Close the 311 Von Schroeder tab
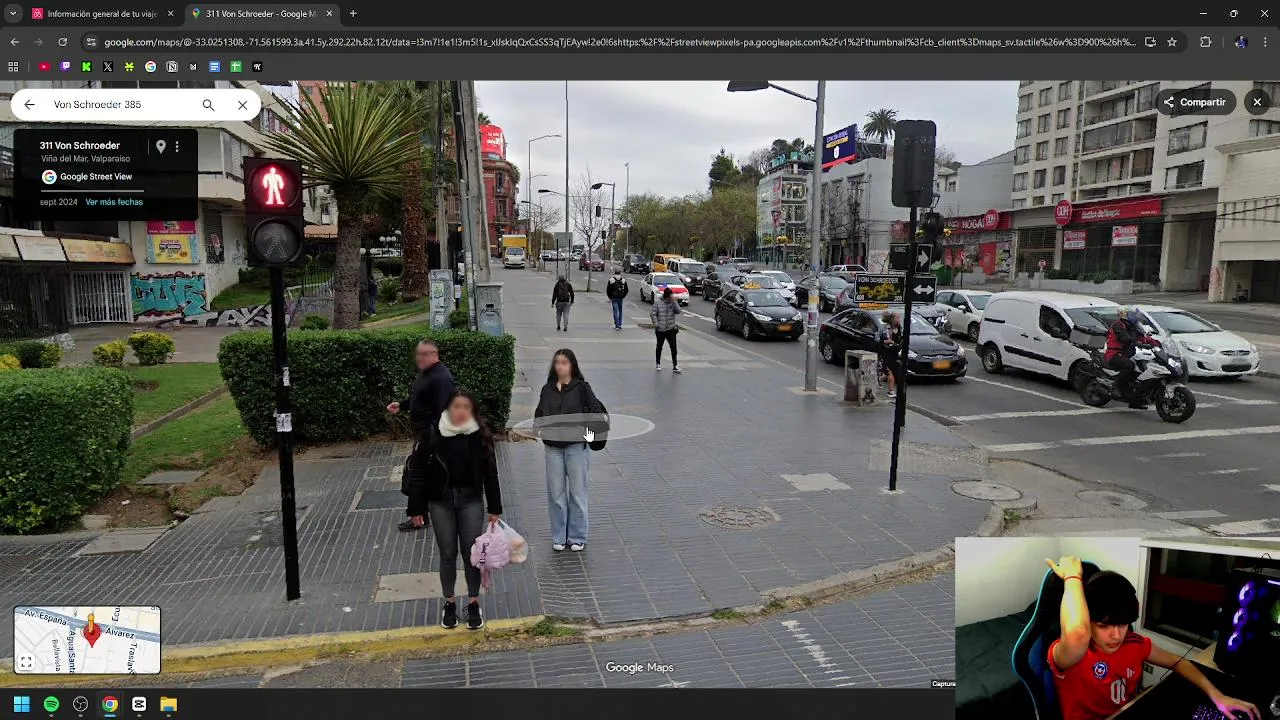 tap(329, 14)
